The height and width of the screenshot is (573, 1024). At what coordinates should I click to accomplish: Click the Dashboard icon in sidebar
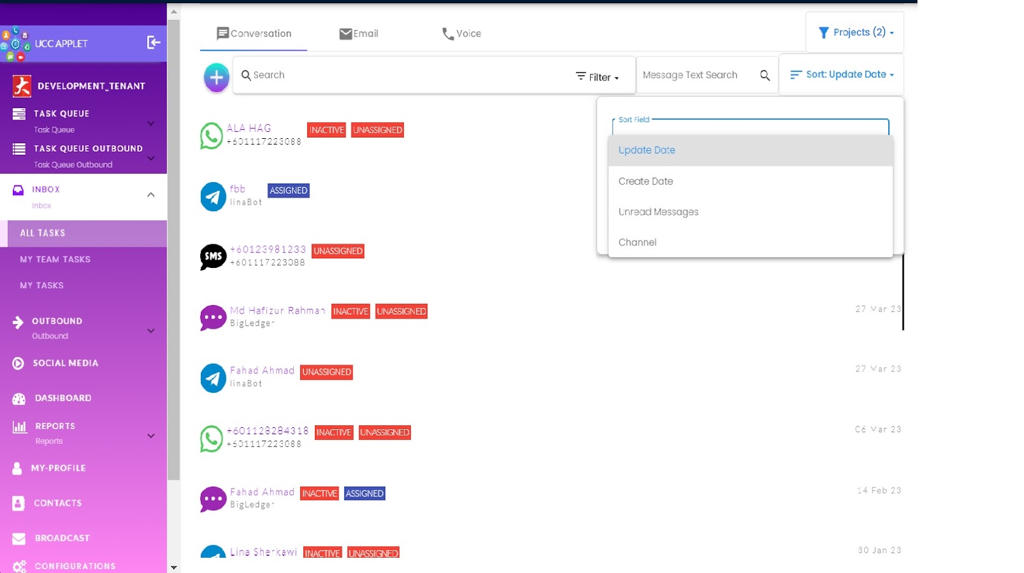click(19, 399)
